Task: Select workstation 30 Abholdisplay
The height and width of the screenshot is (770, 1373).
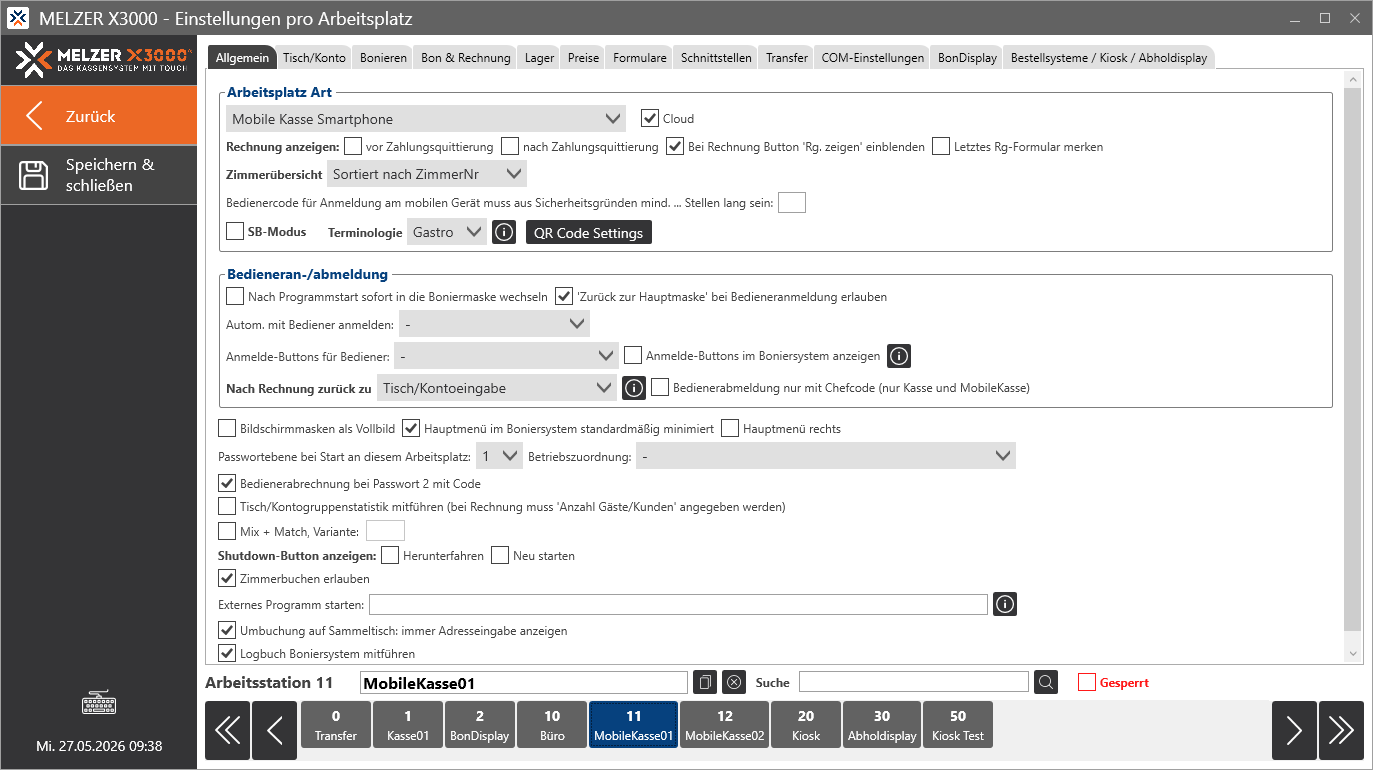Action: [x=882, y=725]
